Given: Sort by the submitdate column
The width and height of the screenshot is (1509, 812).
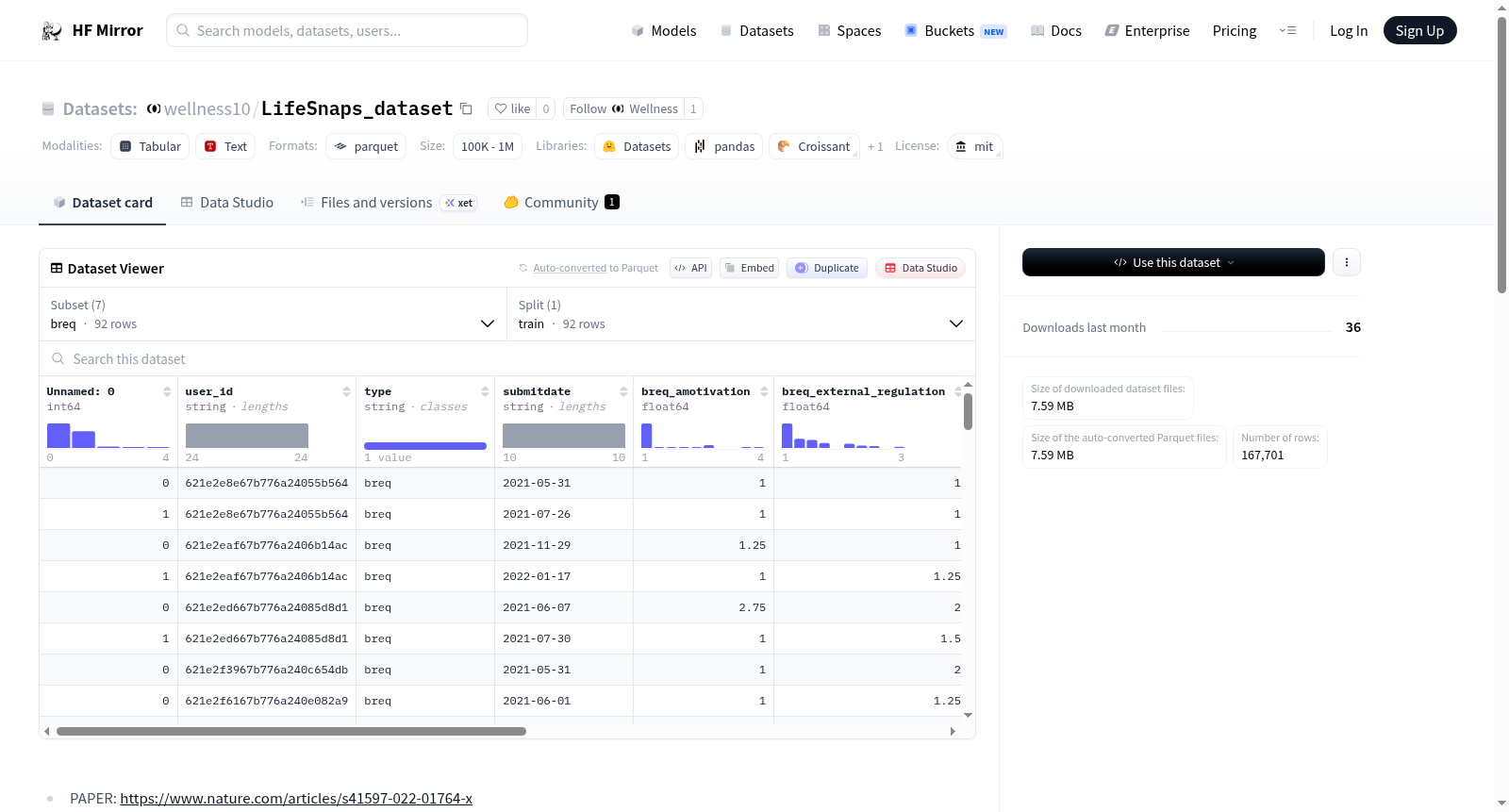Looking at the screenshot, I should click(x=623, y=391).
